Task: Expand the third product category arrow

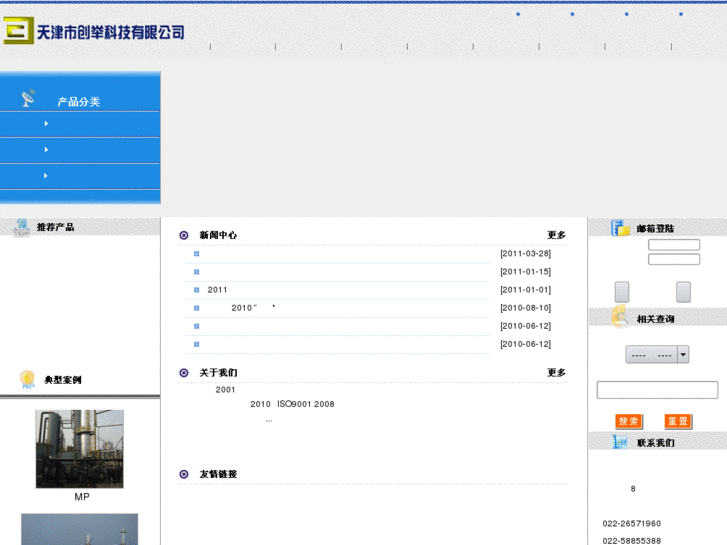Action: tap(45, 175)
